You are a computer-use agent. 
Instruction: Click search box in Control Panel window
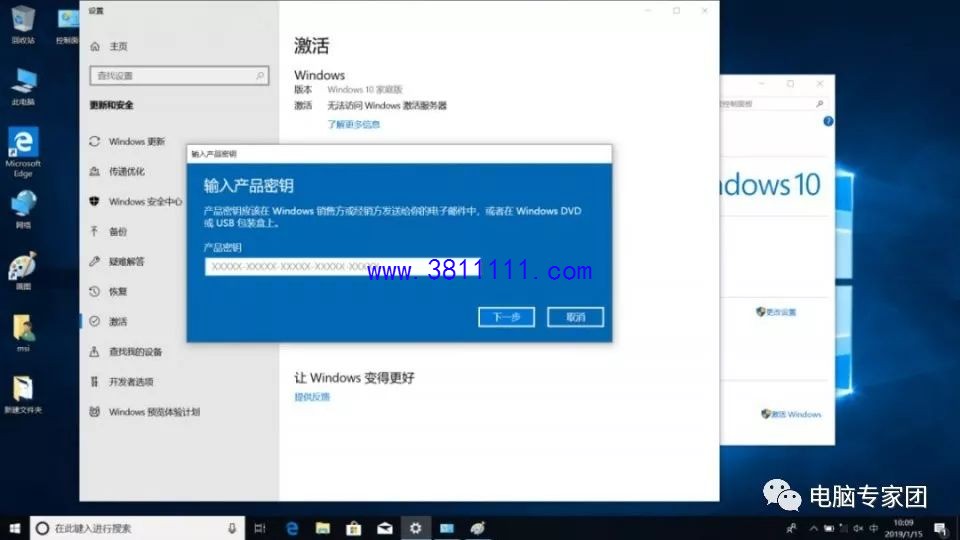773,104
